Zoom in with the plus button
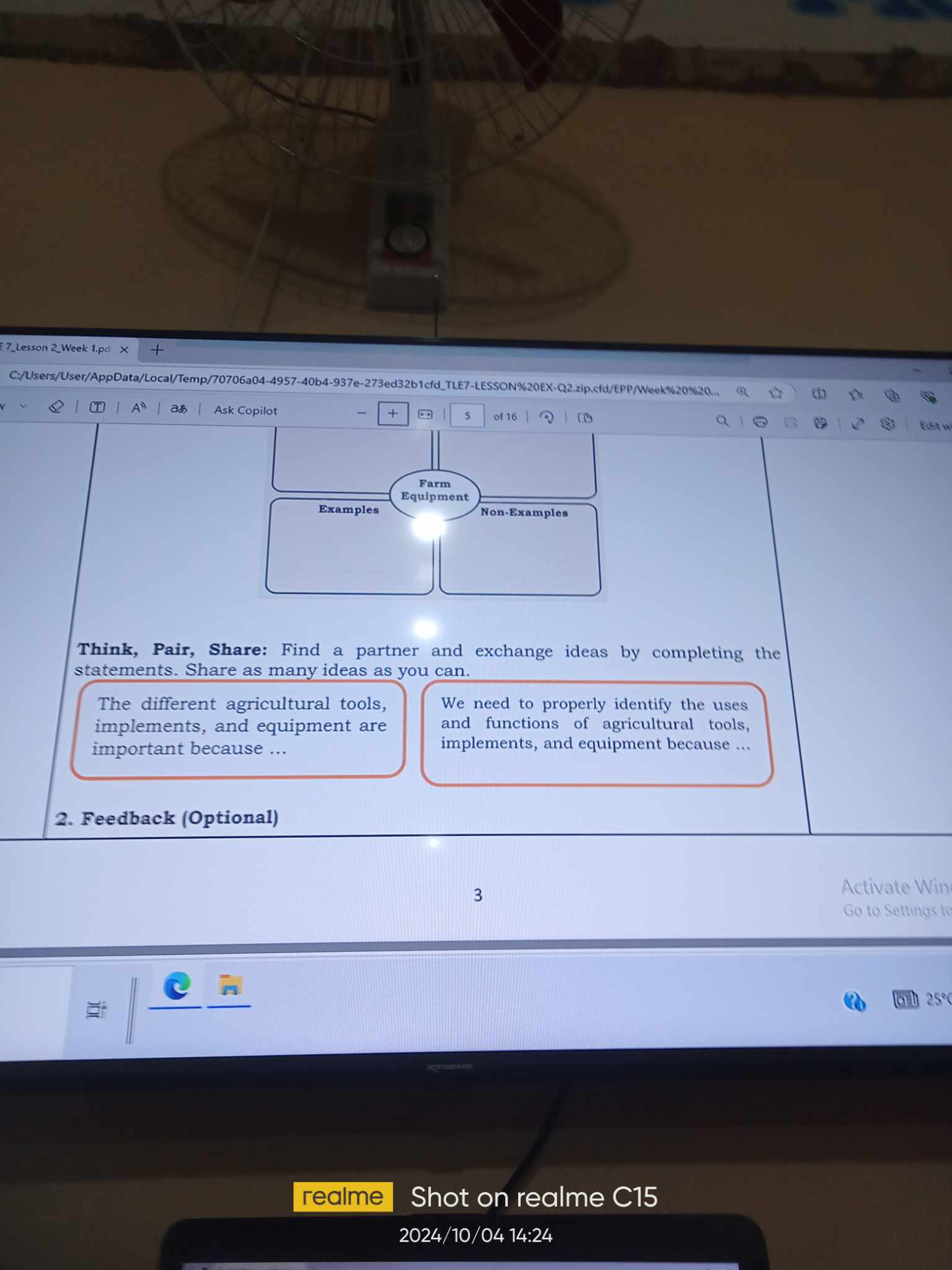Screen dimensions: 952x1270 393,414
